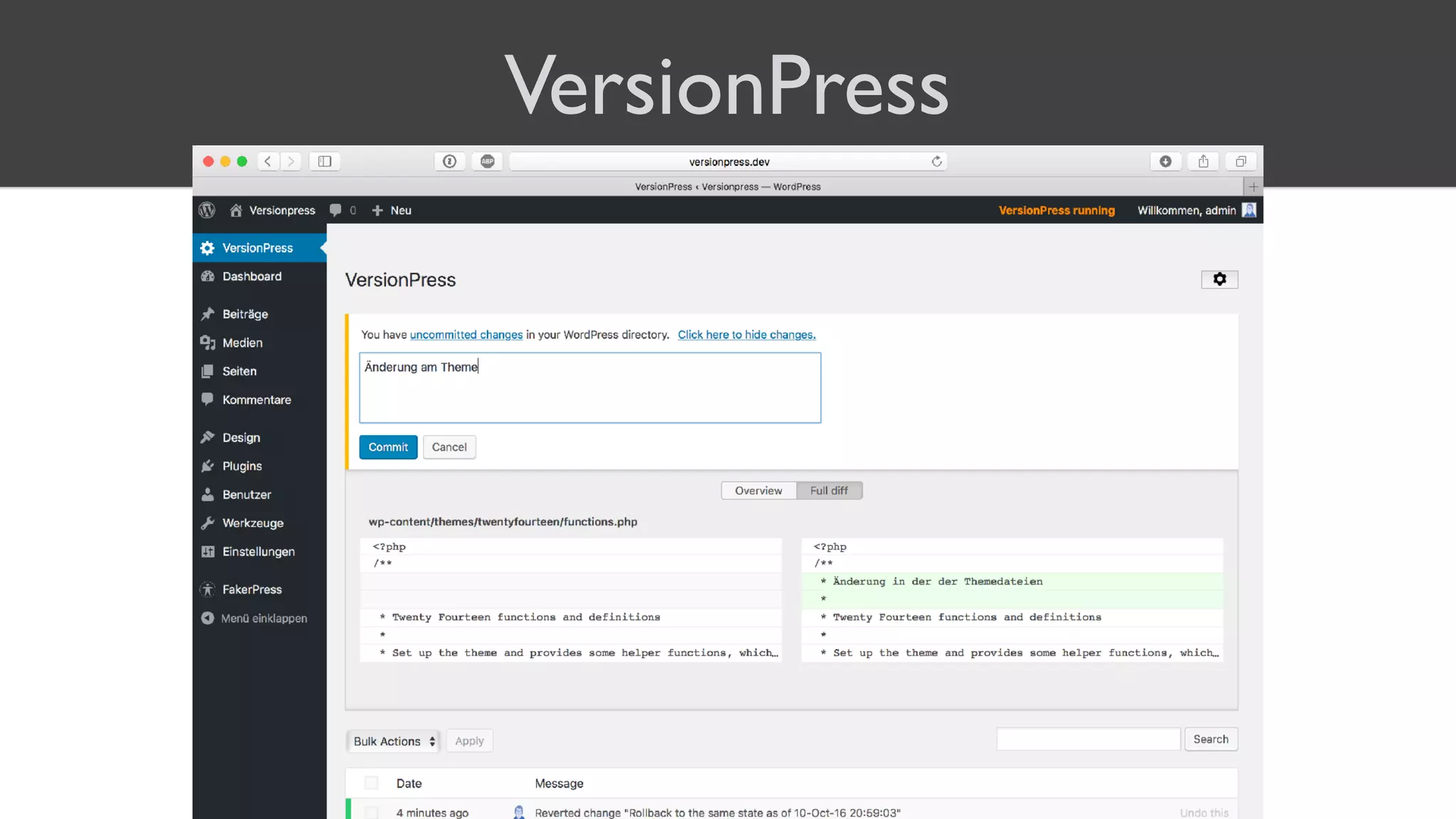Open VersionPress settings gear button

point(1219,279)
